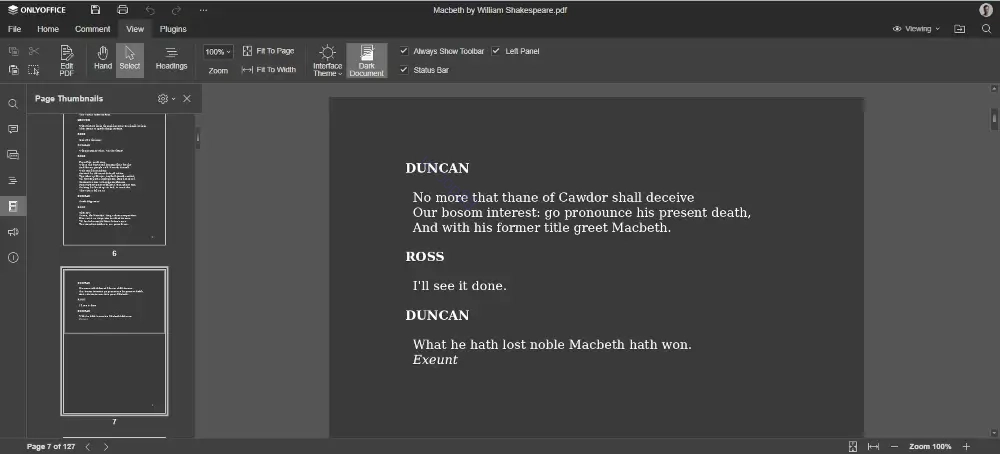Click the Select All icon
The image size is (1000, 454).
34,70
